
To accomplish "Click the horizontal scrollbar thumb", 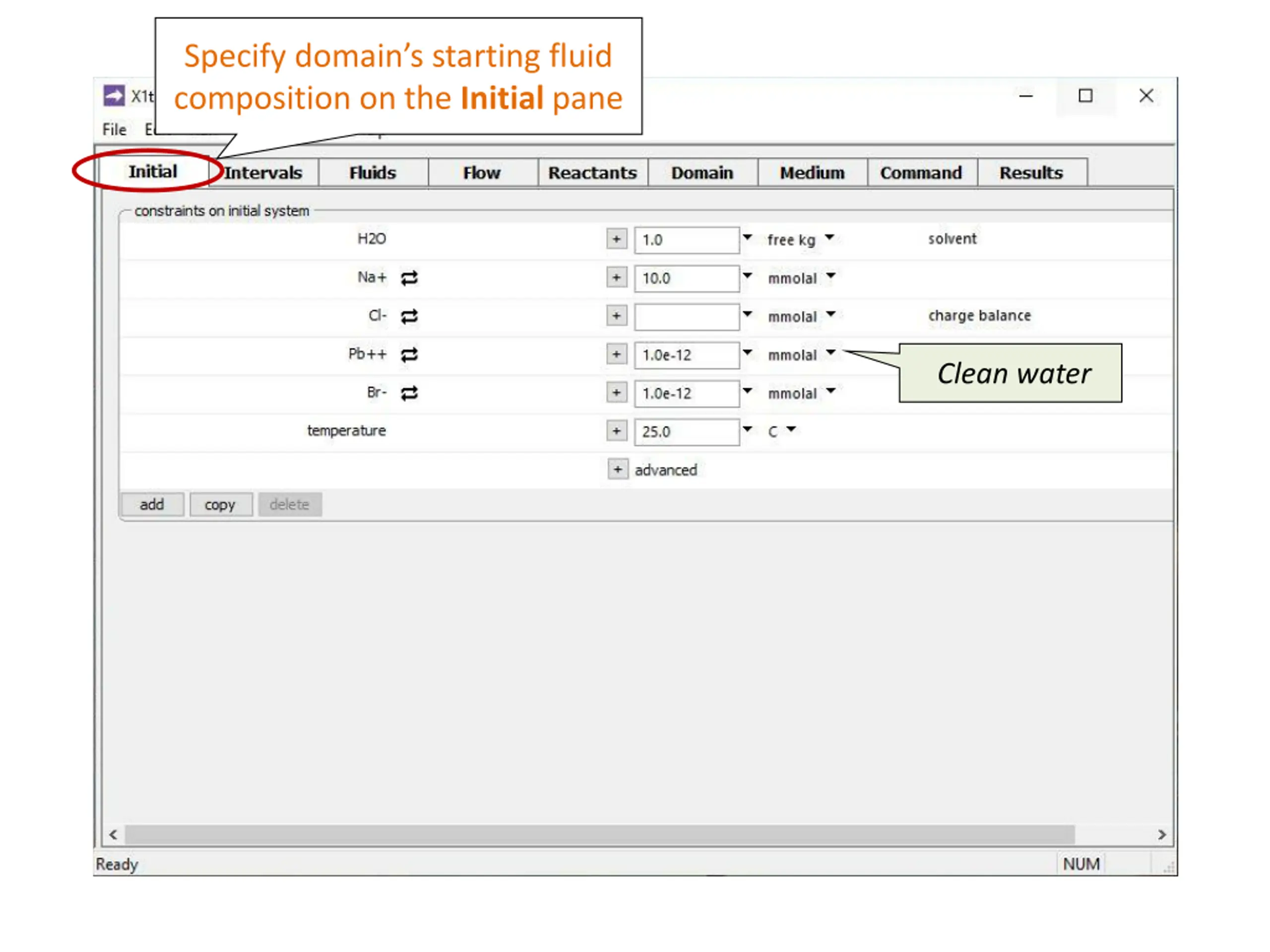I will (x=600, y=835).
